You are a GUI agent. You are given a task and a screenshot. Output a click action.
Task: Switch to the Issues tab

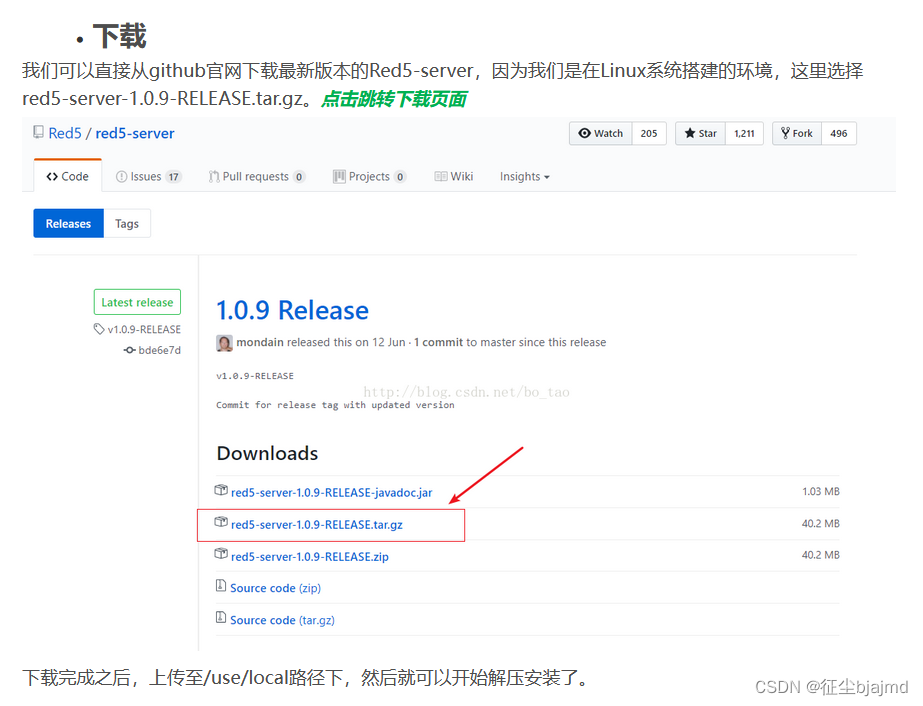click(x=149, y=177)
